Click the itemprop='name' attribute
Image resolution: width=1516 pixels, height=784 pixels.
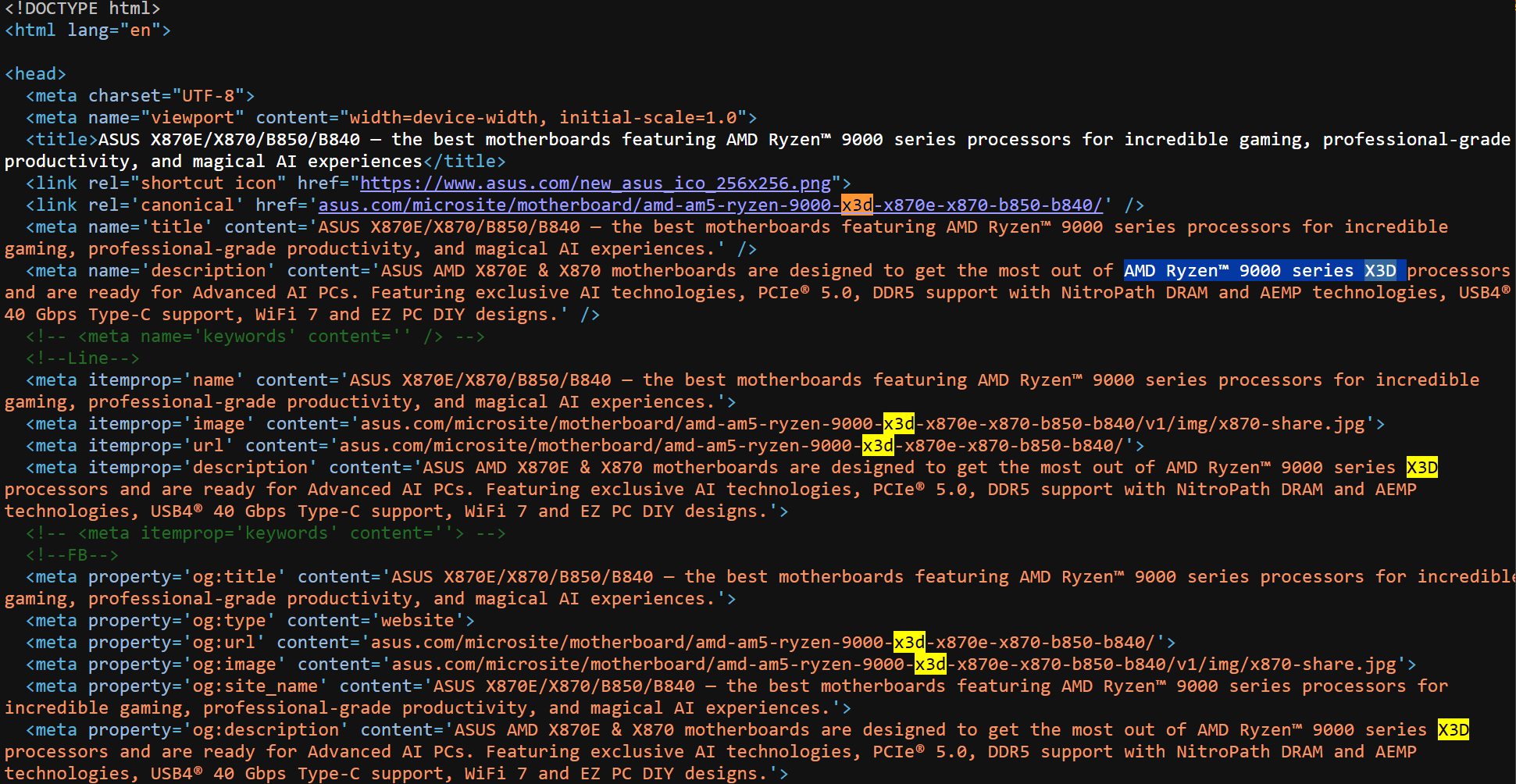coord(166,380)
